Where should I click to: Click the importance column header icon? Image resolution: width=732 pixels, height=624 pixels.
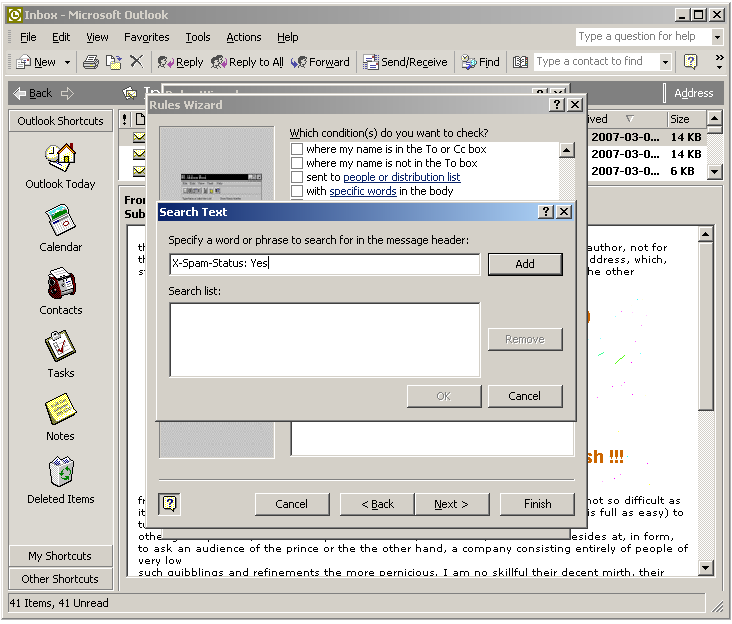pyautogui.click(x=124, y=119)
